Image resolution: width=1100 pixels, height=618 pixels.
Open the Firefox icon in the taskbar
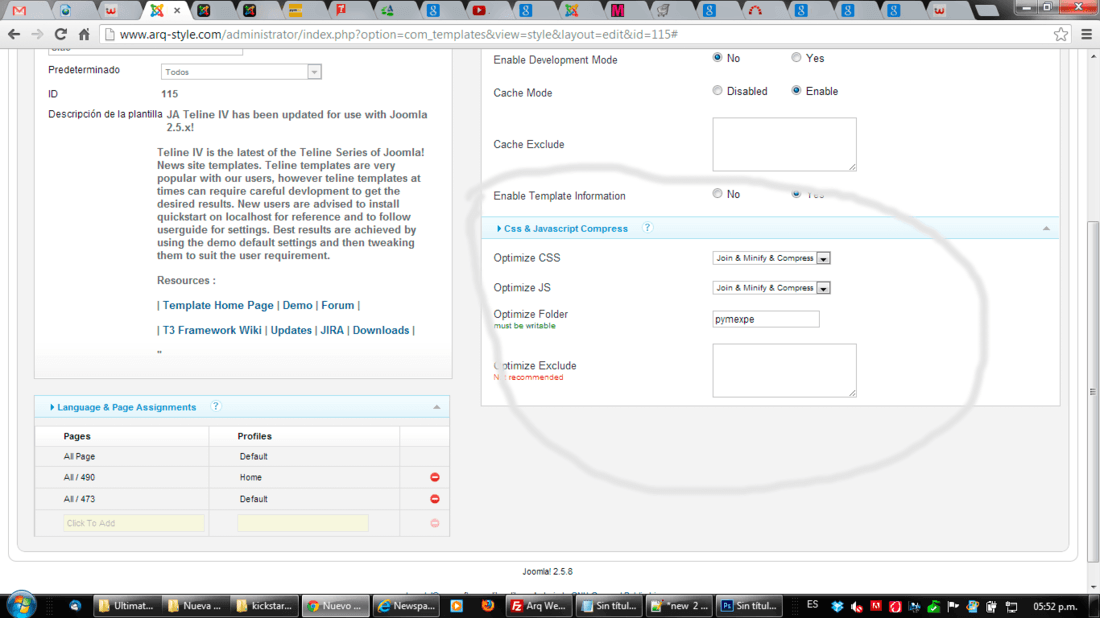[488, 605]
